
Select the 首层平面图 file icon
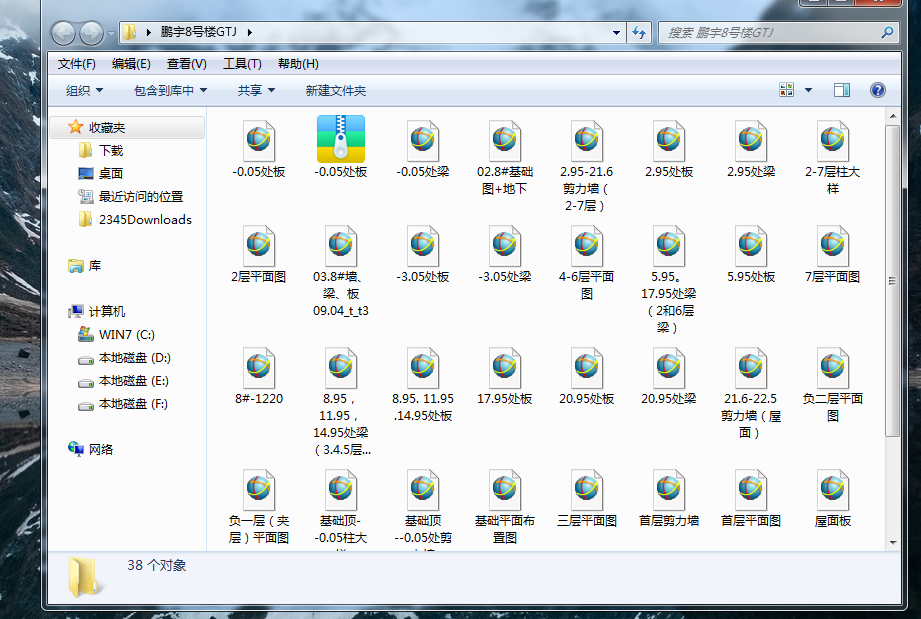(x=751, y=490)
